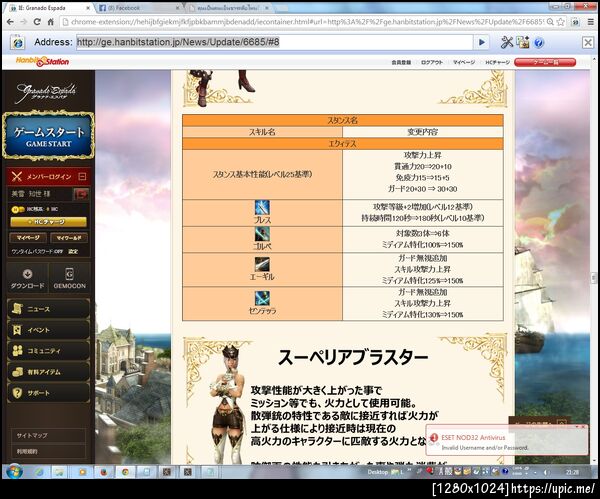Click the IE Tab bookmark folder icon
The width and height of the screenshot is (600, 499).
[523, 42]
